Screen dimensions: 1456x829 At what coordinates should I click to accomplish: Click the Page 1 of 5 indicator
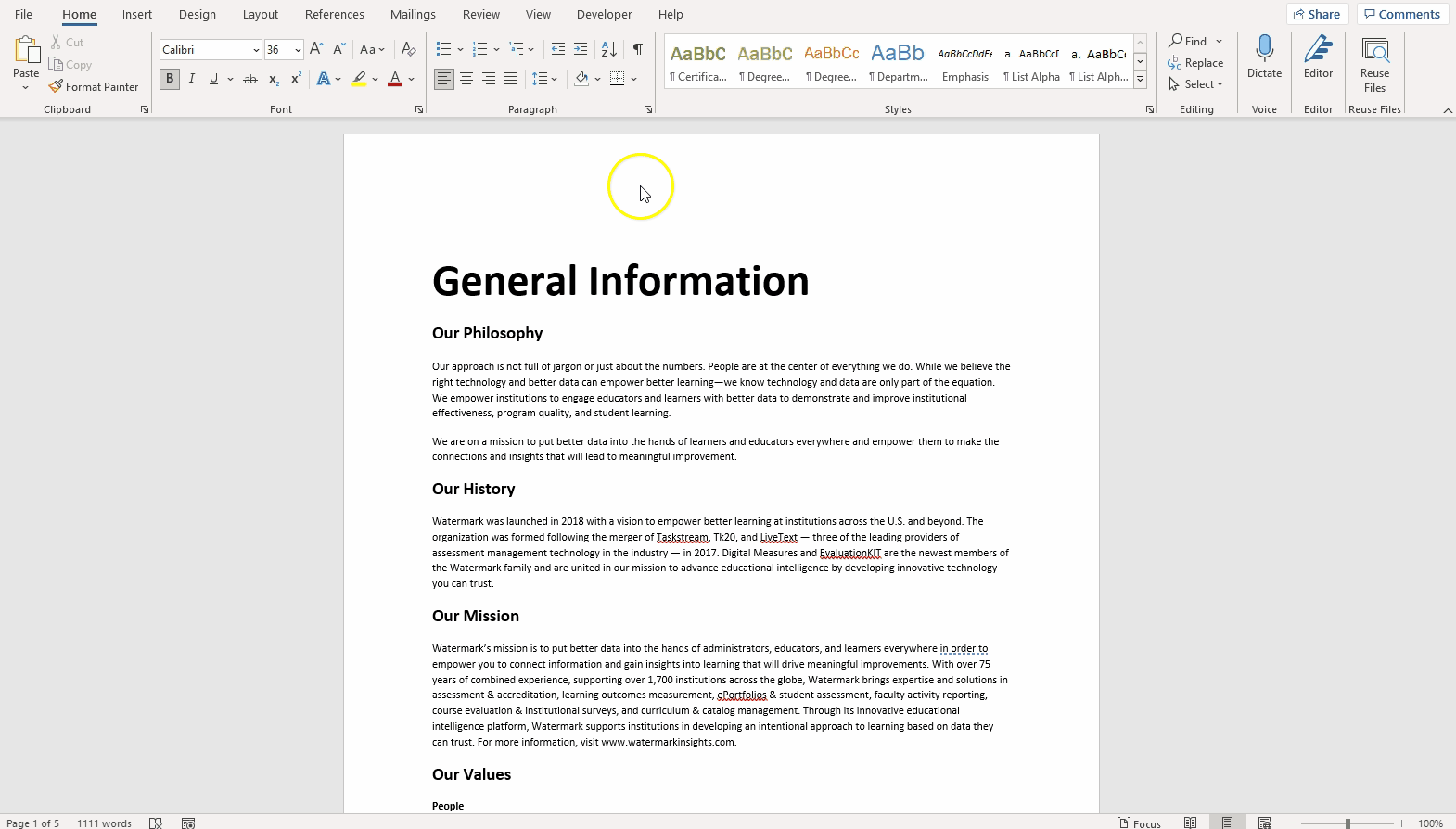pyautogui.click(x=33, y=823)
